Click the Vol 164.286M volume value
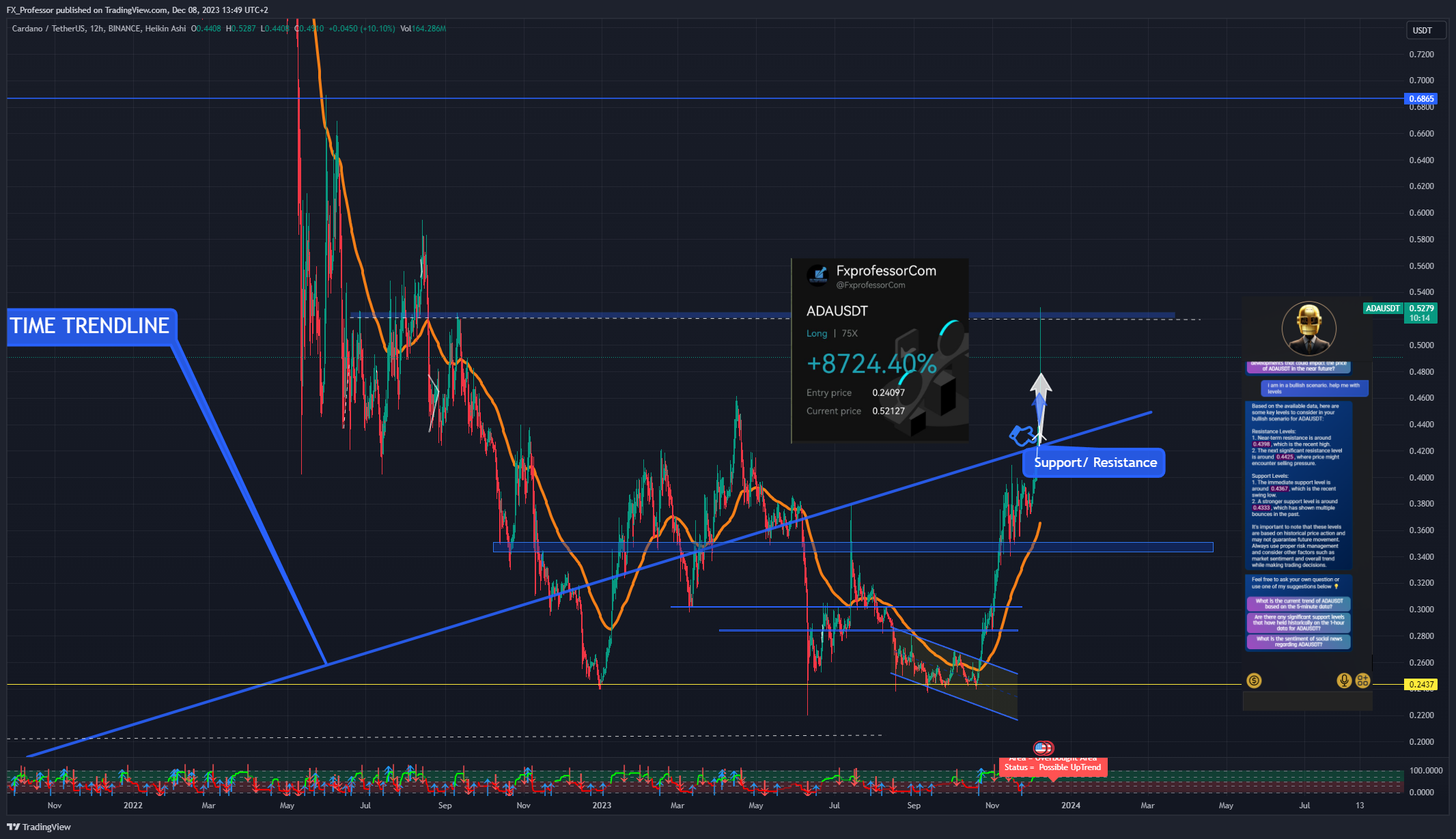Viewport: 1456px width, 839px height. pos(423,29)
